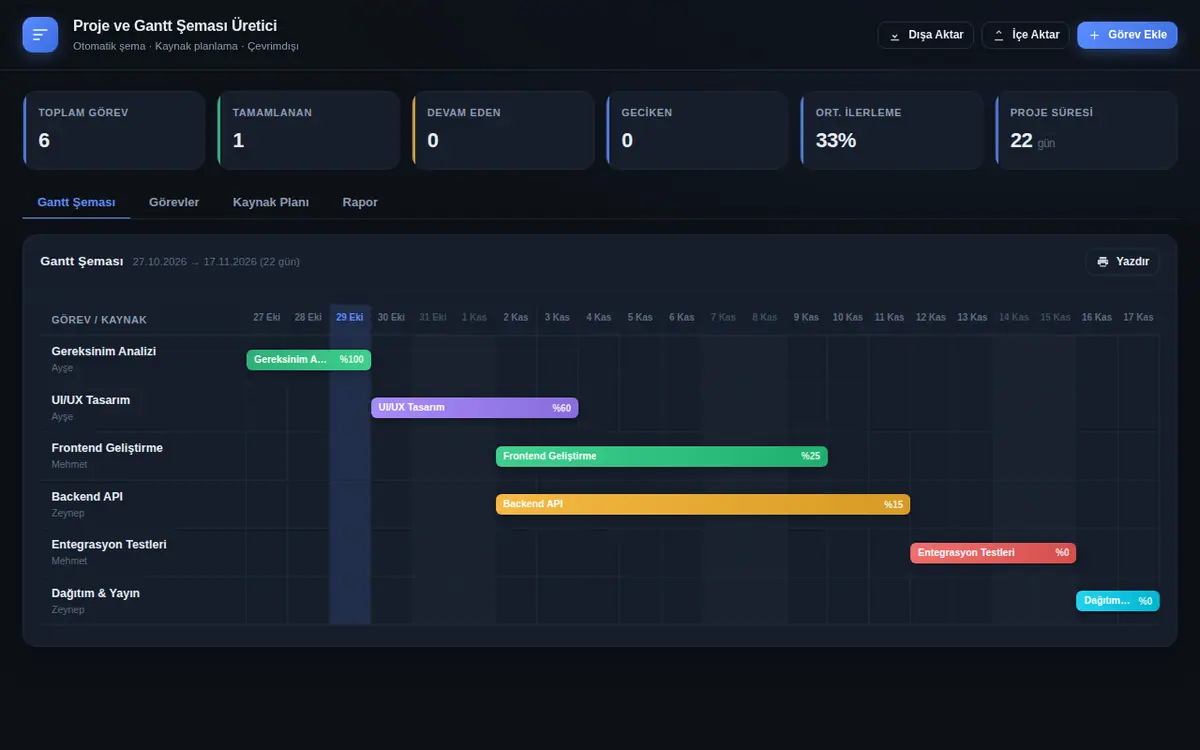Click the plus icon in Görev Ekle

click(1094, 35)
